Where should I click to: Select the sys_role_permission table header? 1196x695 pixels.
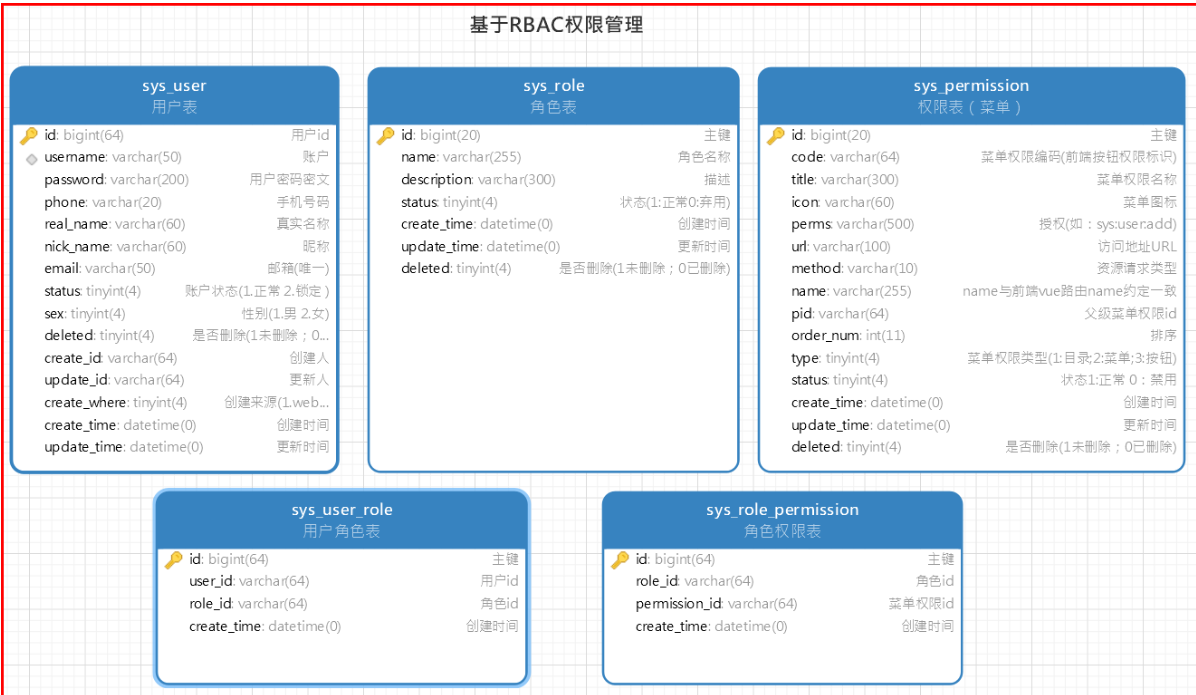[x=783, y=520]
